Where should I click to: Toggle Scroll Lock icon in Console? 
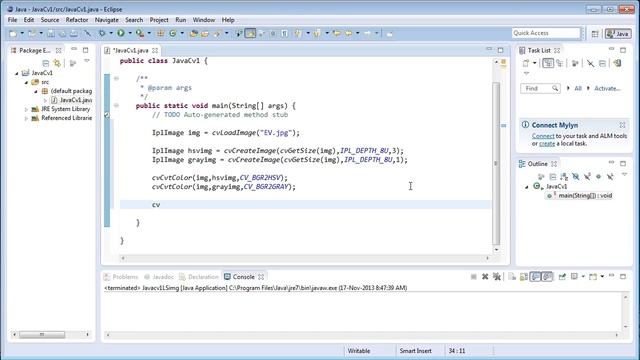(x=524, y=277)
